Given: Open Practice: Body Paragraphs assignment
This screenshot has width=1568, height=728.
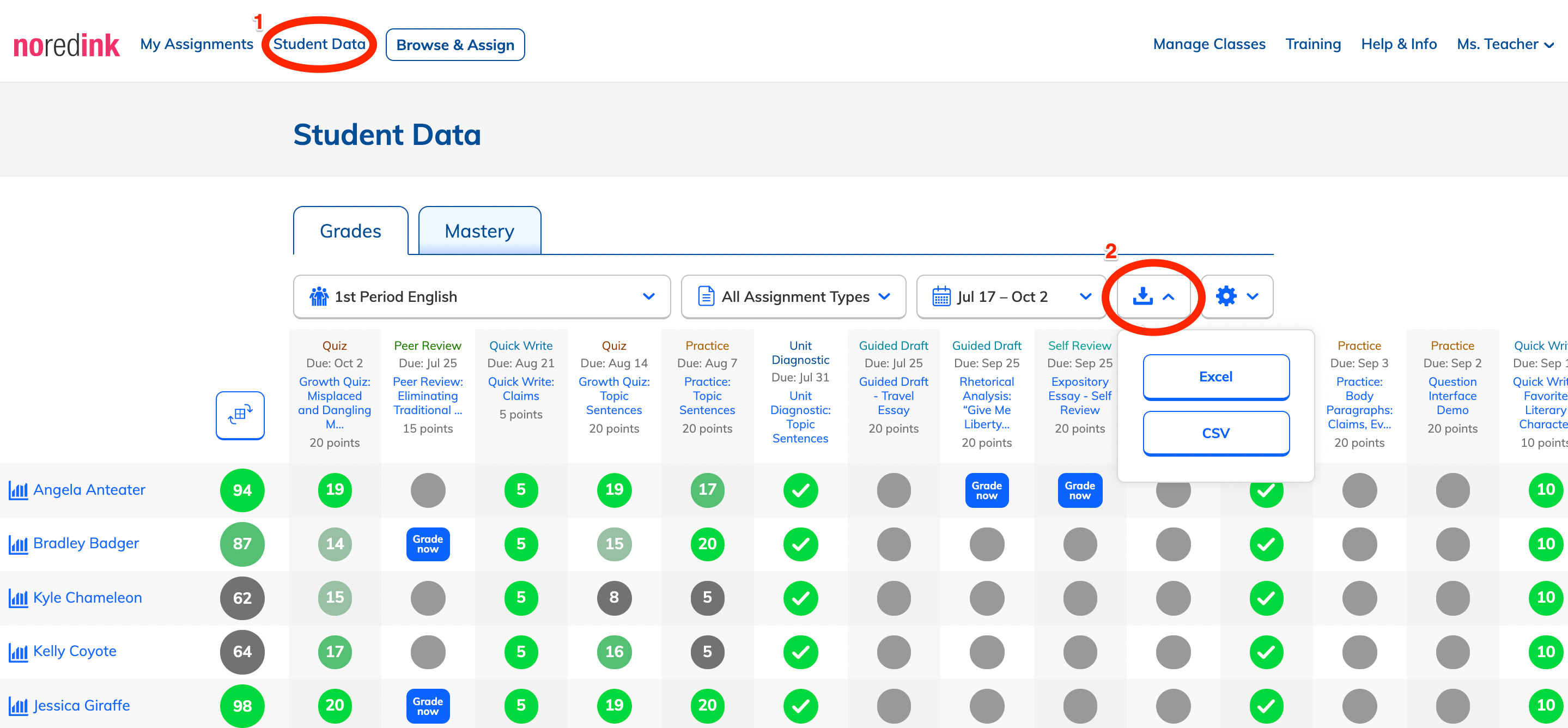Looking at the screenshot, I should [1359, 402].
